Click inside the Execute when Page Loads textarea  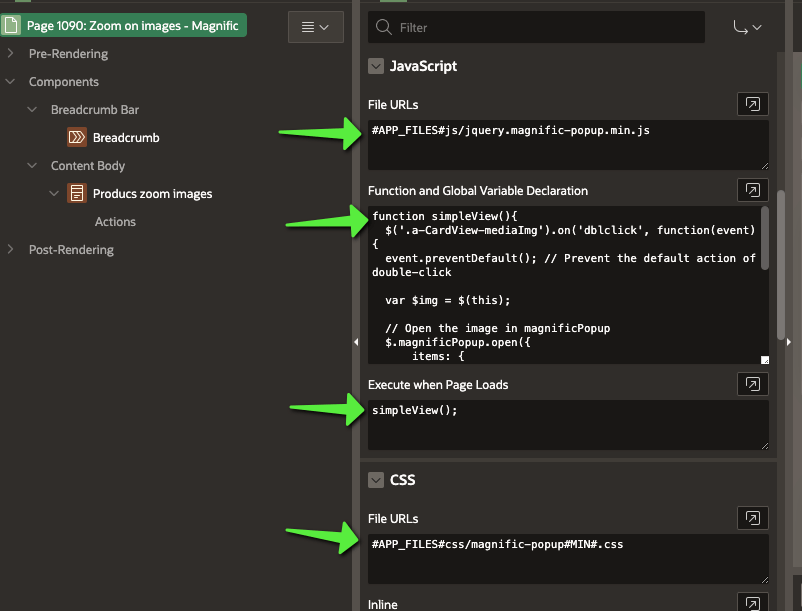pos(565,425)
